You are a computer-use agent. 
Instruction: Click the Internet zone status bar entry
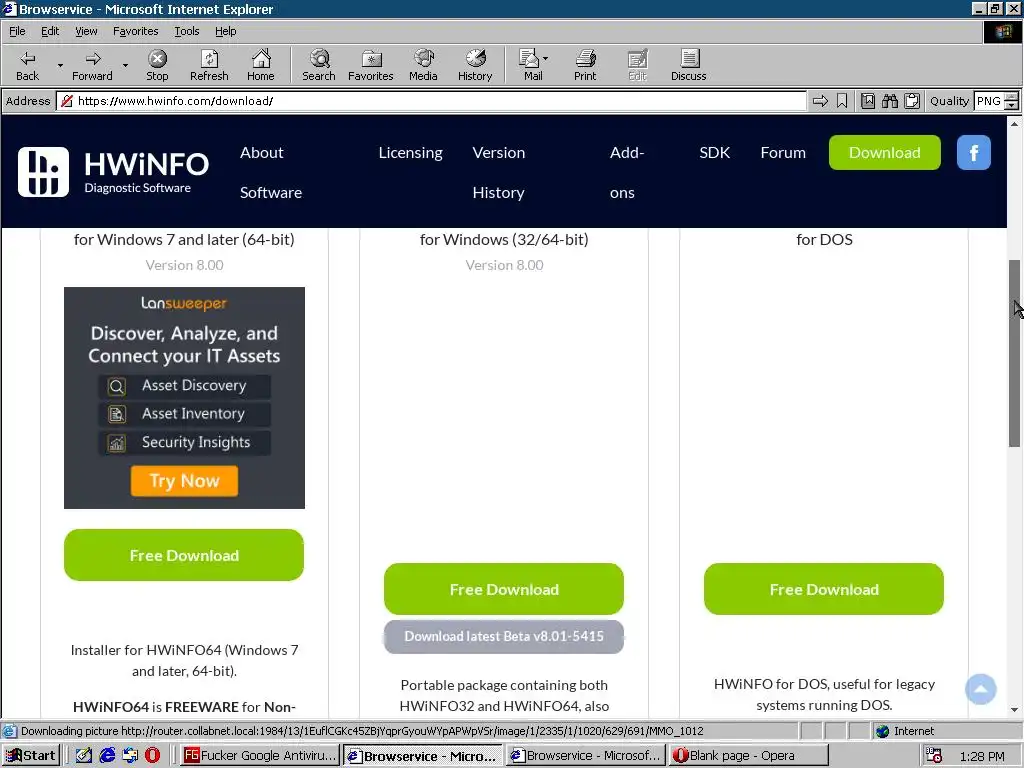pos(905,731)
